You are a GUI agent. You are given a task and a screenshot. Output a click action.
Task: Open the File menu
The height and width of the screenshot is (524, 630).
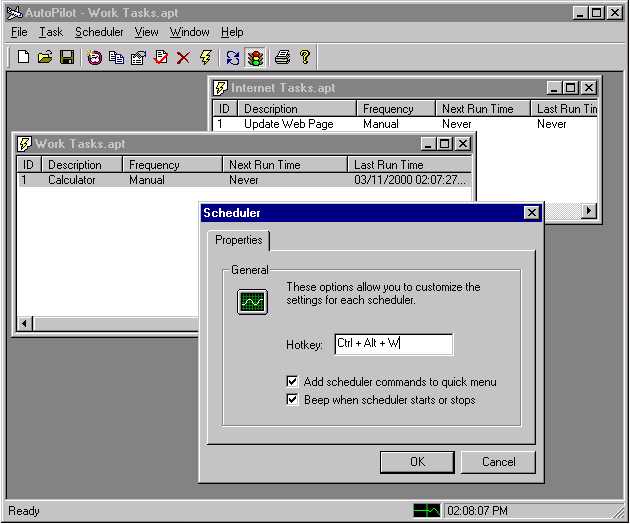click(19, 32)
